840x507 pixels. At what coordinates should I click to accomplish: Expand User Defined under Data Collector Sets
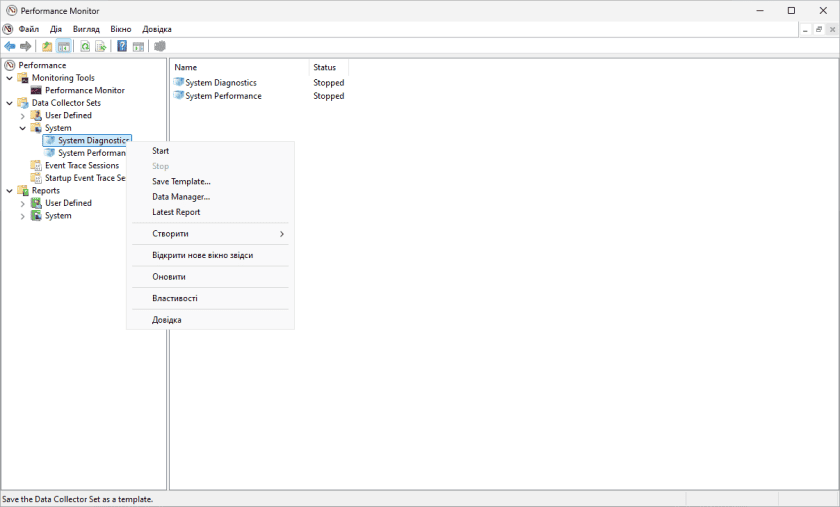pos(23,116)
